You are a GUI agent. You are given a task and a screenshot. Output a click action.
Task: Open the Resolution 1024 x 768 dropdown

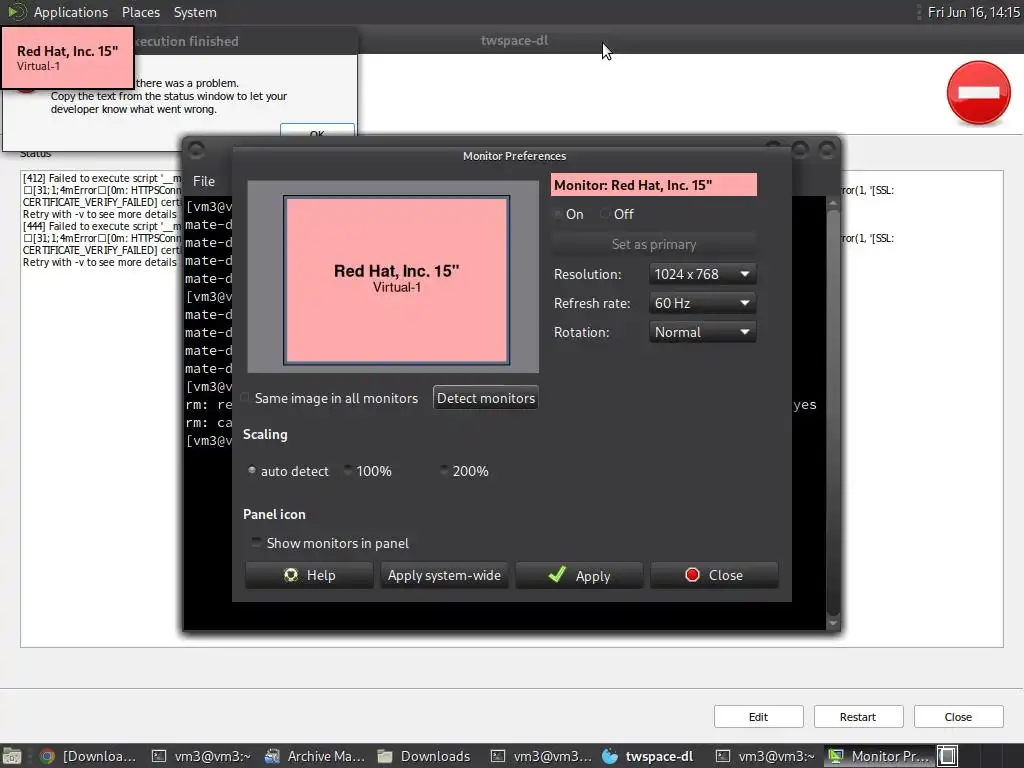(702, 274)
